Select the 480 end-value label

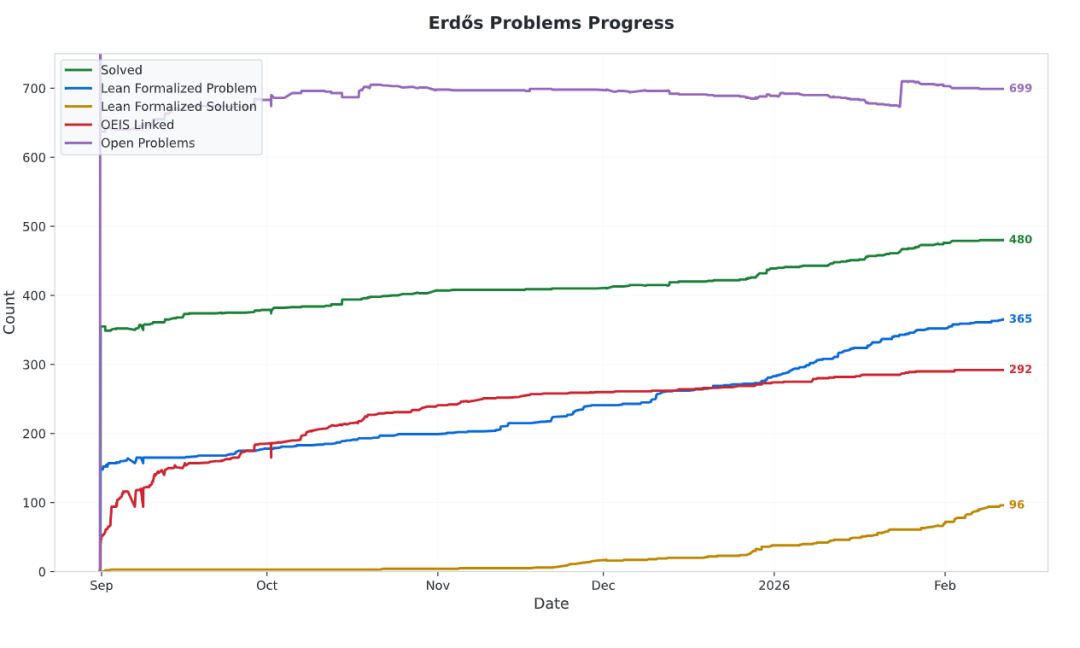tap(1020, 240)
